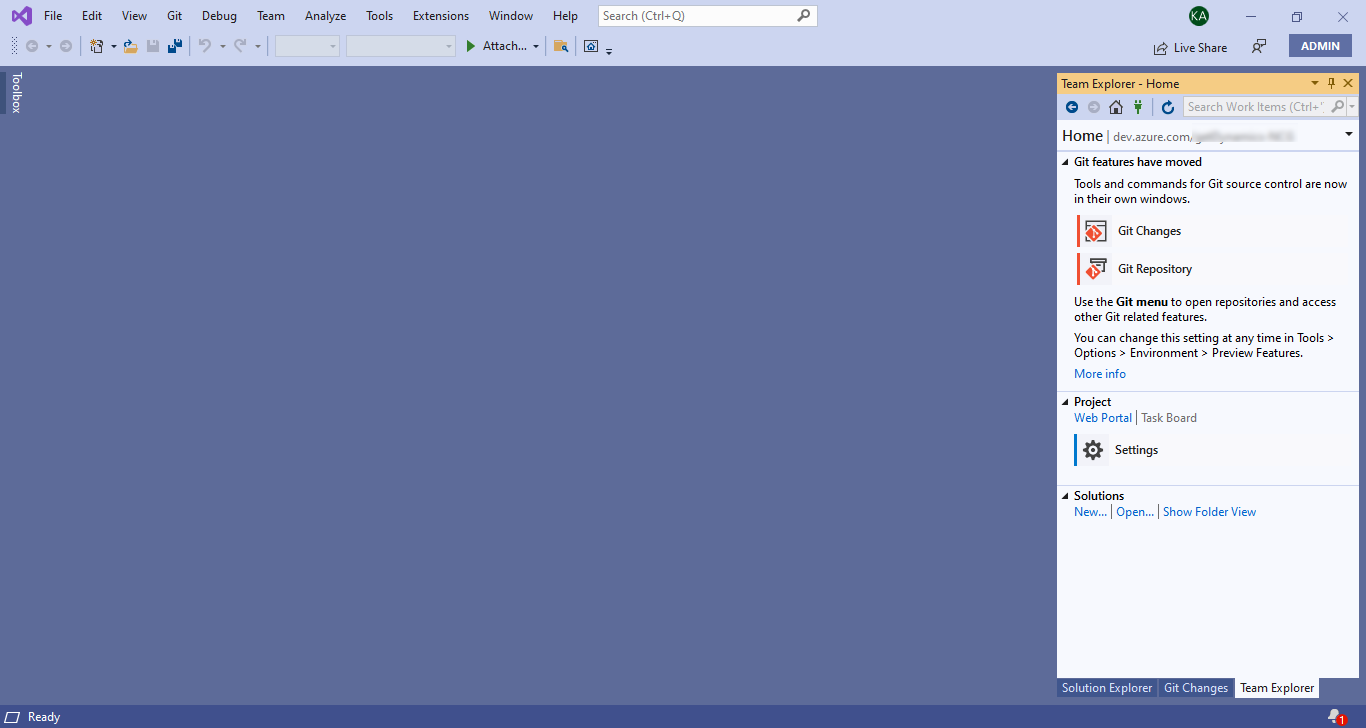
Task: Click the Task Board link
Action: (1169, 418)
